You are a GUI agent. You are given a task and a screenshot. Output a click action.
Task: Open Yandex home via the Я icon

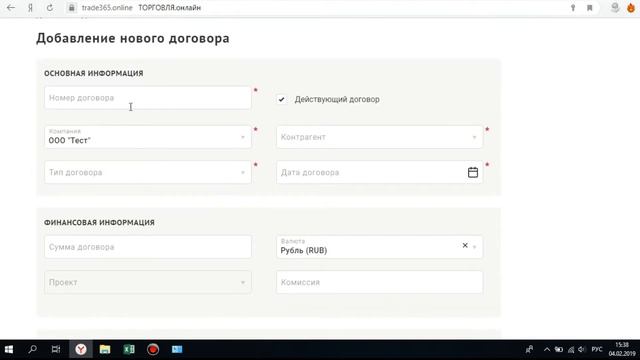(31, 8)
